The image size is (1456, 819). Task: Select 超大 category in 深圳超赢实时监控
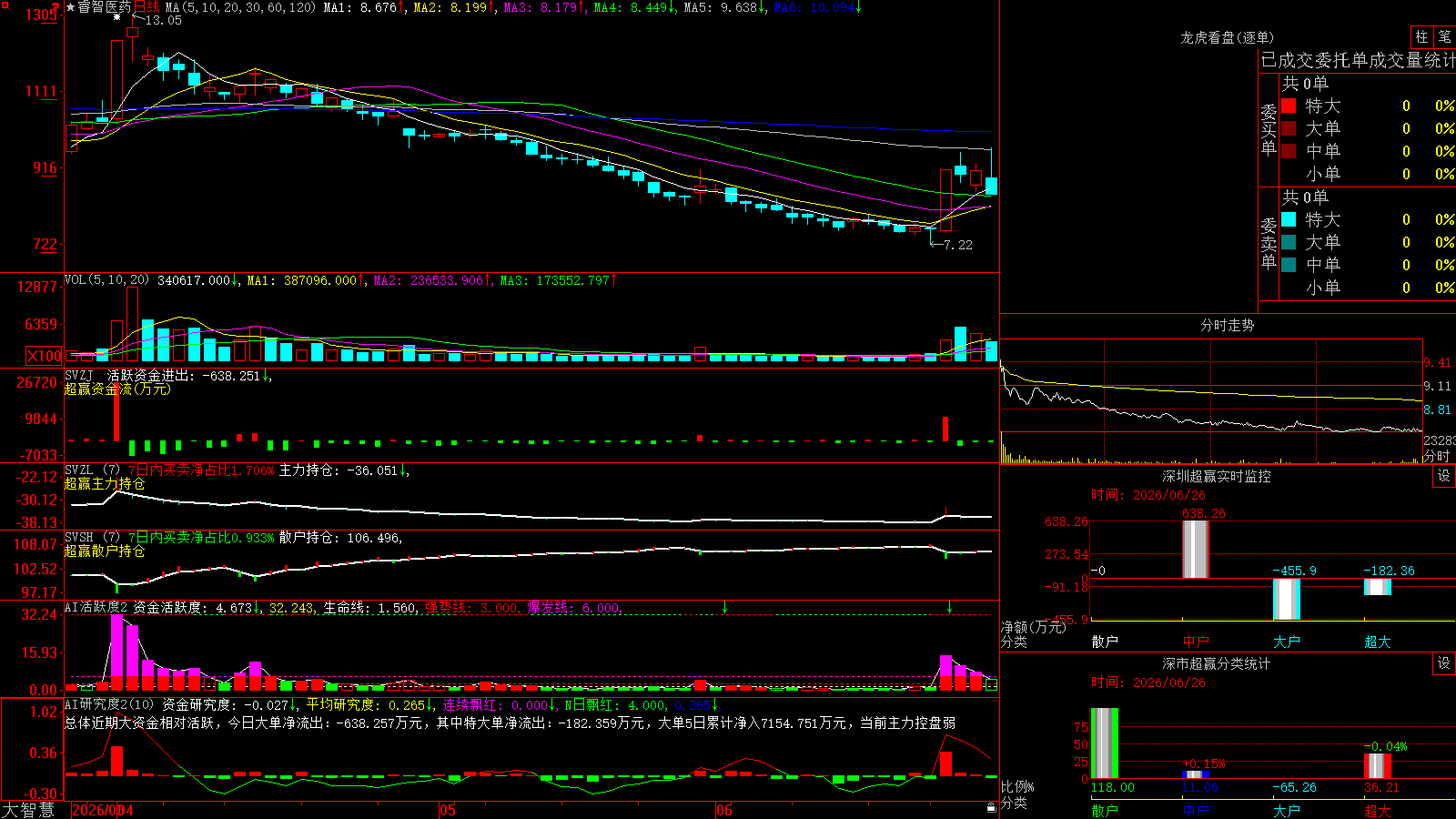(1378, 642)
